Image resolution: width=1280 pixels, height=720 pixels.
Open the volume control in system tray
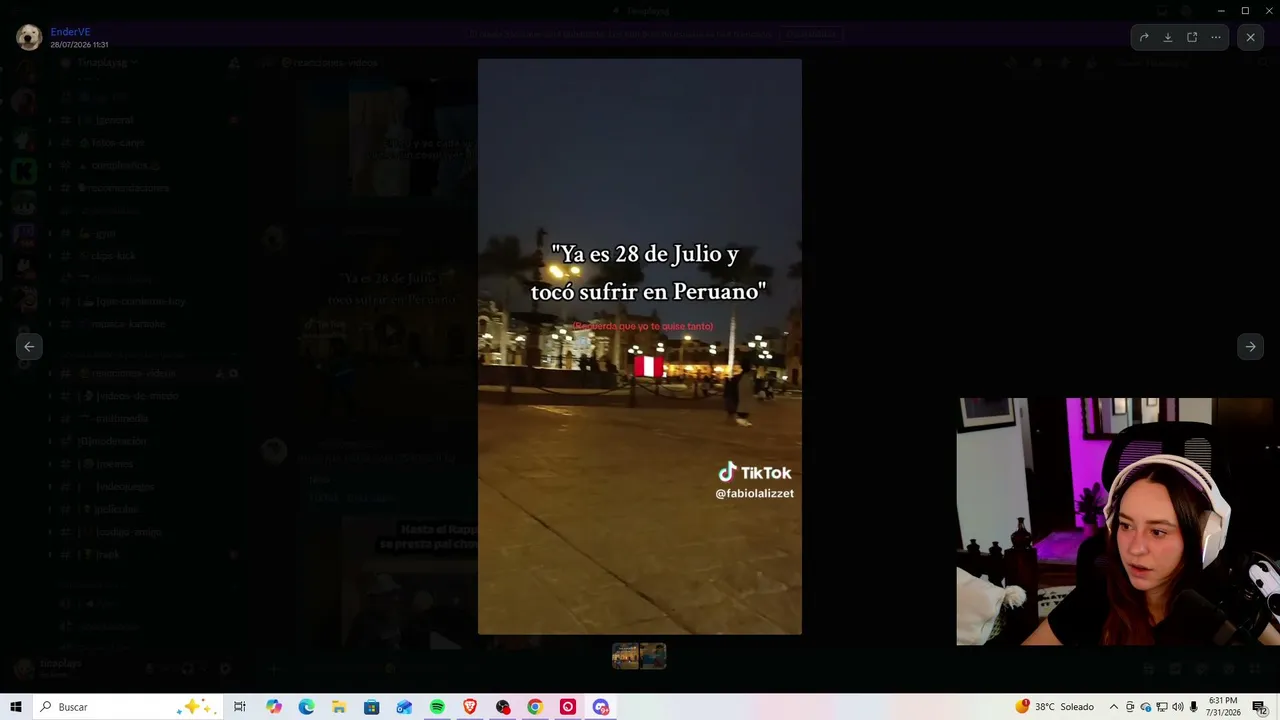click(1178, 707)
